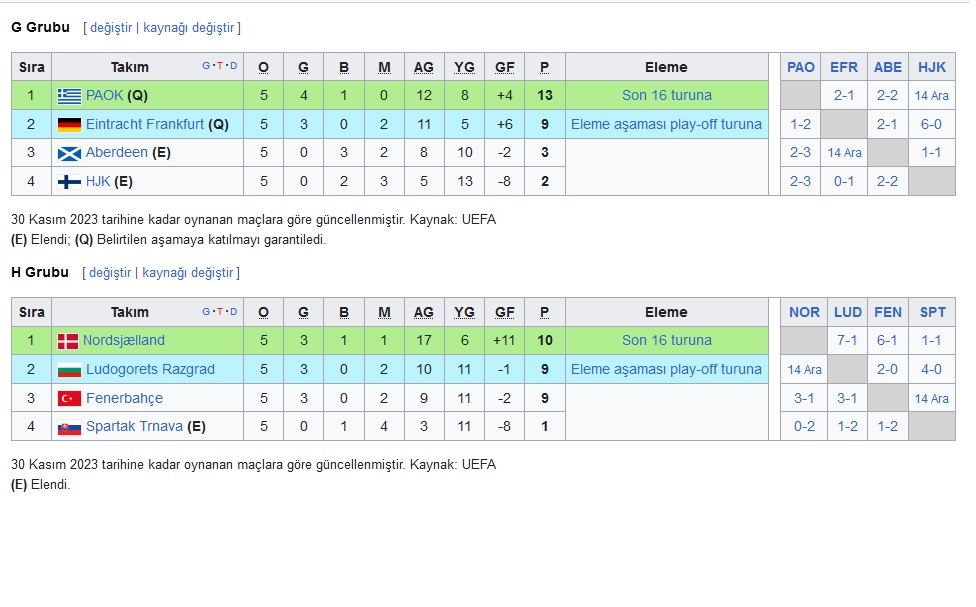Open the 'değiştir' edit link for G Grubu
The image size is (976, 607).
click(x=111, y=27)
